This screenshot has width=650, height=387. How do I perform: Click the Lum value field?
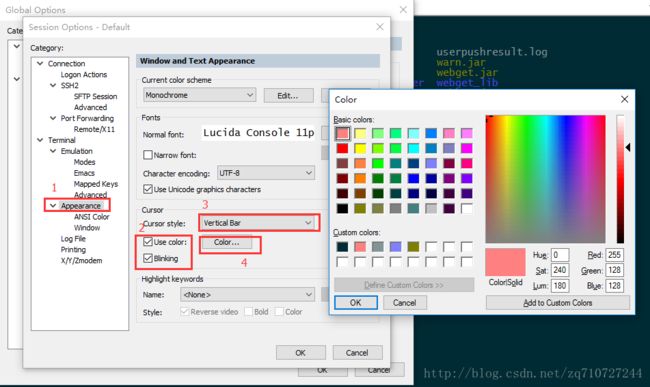click(560, 285)
